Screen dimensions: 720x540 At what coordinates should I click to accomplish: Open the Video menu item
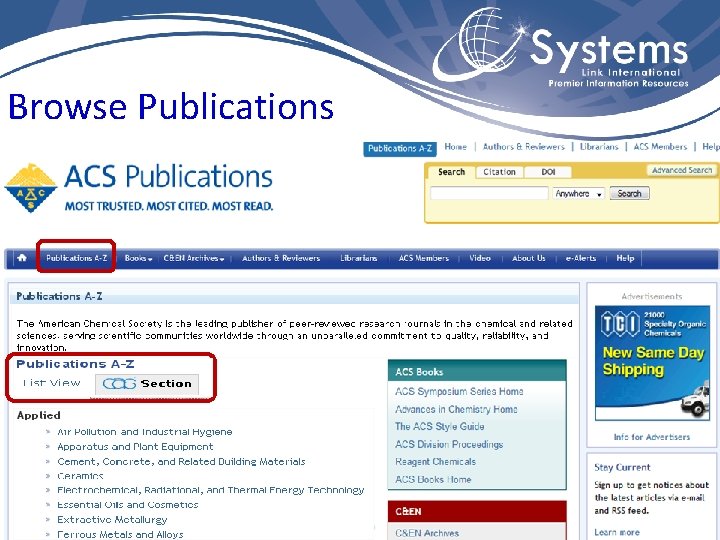(x=480, y=258)
